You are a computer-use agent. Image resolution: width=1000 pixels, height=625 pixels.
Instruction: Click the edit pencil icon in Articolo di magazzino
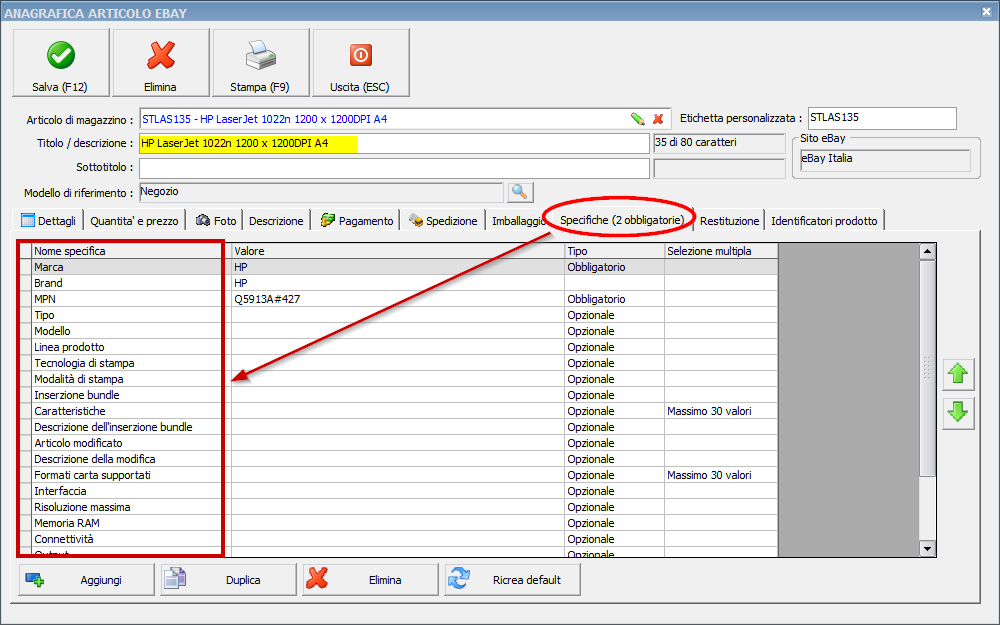[x=637, y=119]
